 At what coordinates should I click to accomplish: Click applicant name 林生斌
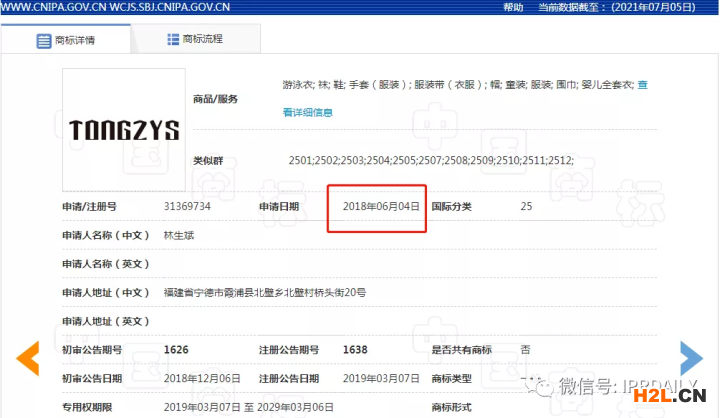pyautogui.click(x=179, y=236)
